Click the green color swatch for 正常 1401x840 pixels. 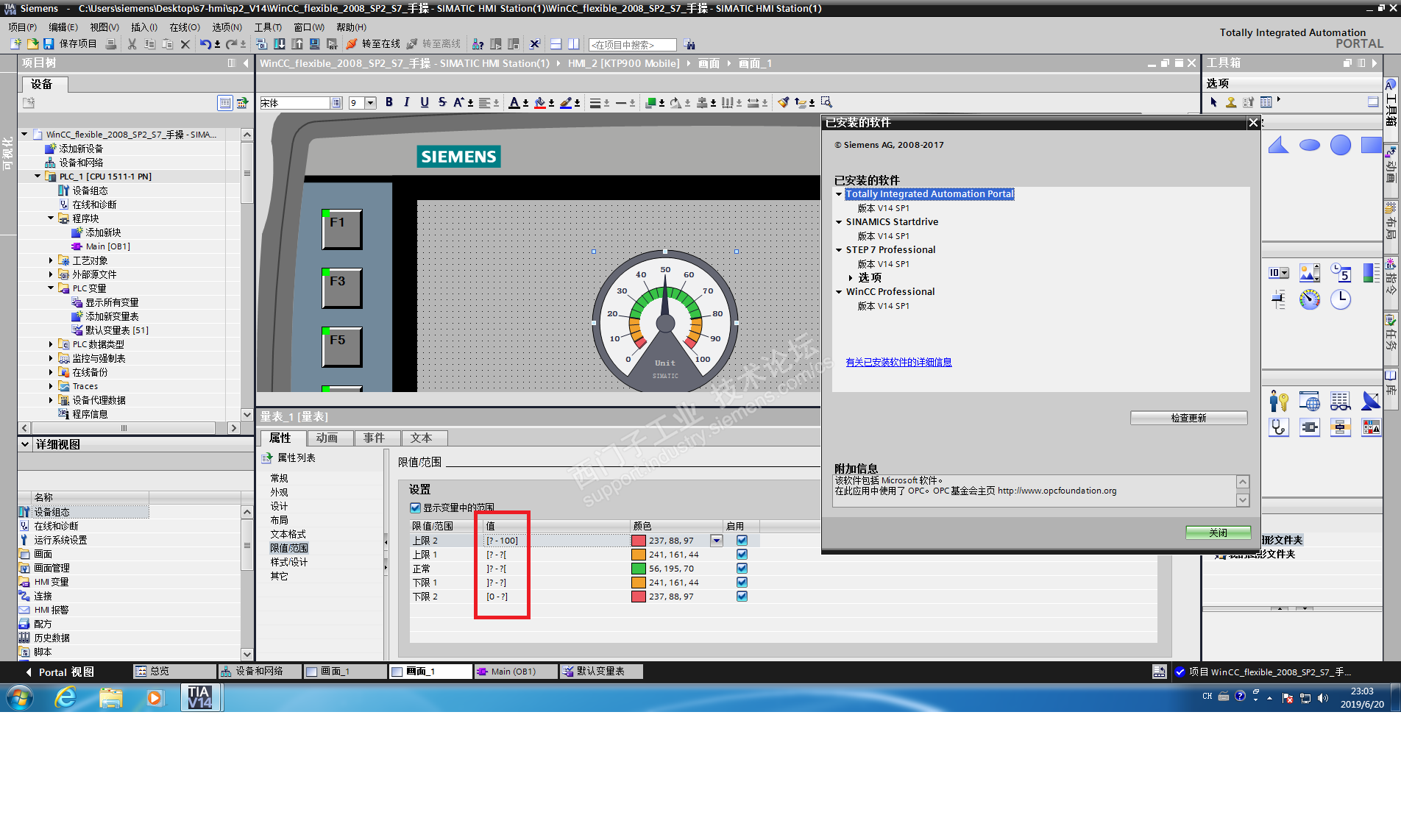click(639, 569)
